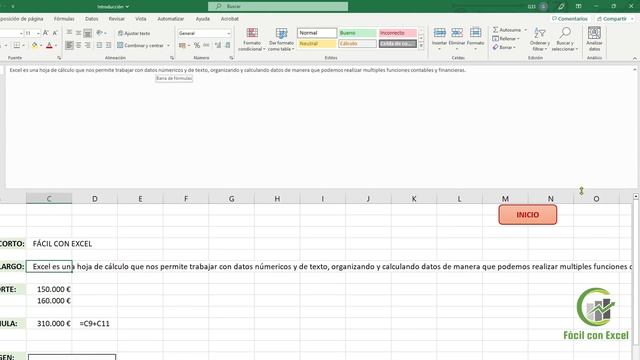Apply the Incorrecto cell style
This screenshot has height=360, width=640.
[x=398, y=33]
